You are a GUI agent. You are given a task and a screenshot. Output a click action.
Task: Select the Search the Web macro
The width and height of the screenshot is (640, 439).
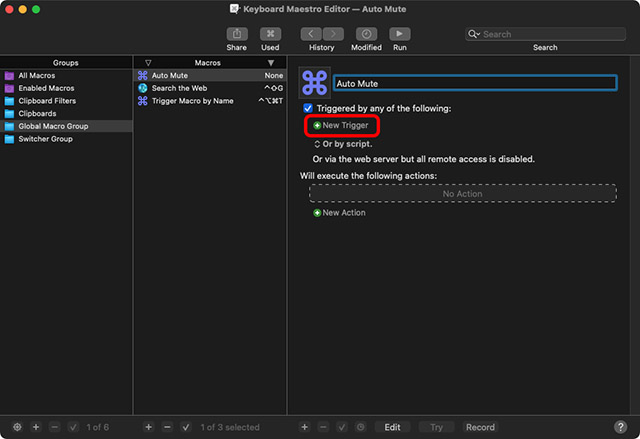(210, 88)
